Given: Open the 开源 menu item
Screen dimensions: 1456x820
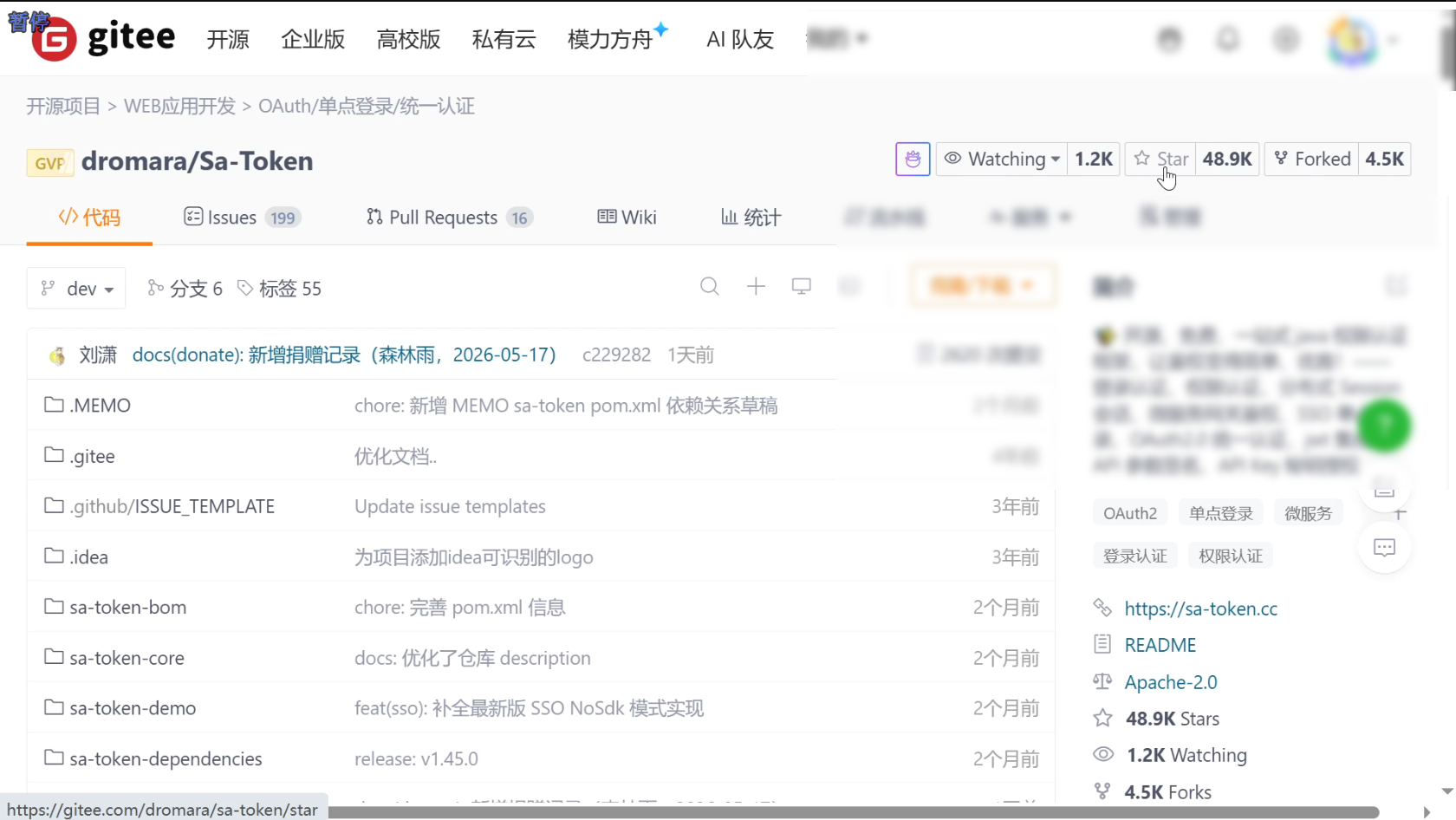Looking at the screenshot, I should point(228,39).
